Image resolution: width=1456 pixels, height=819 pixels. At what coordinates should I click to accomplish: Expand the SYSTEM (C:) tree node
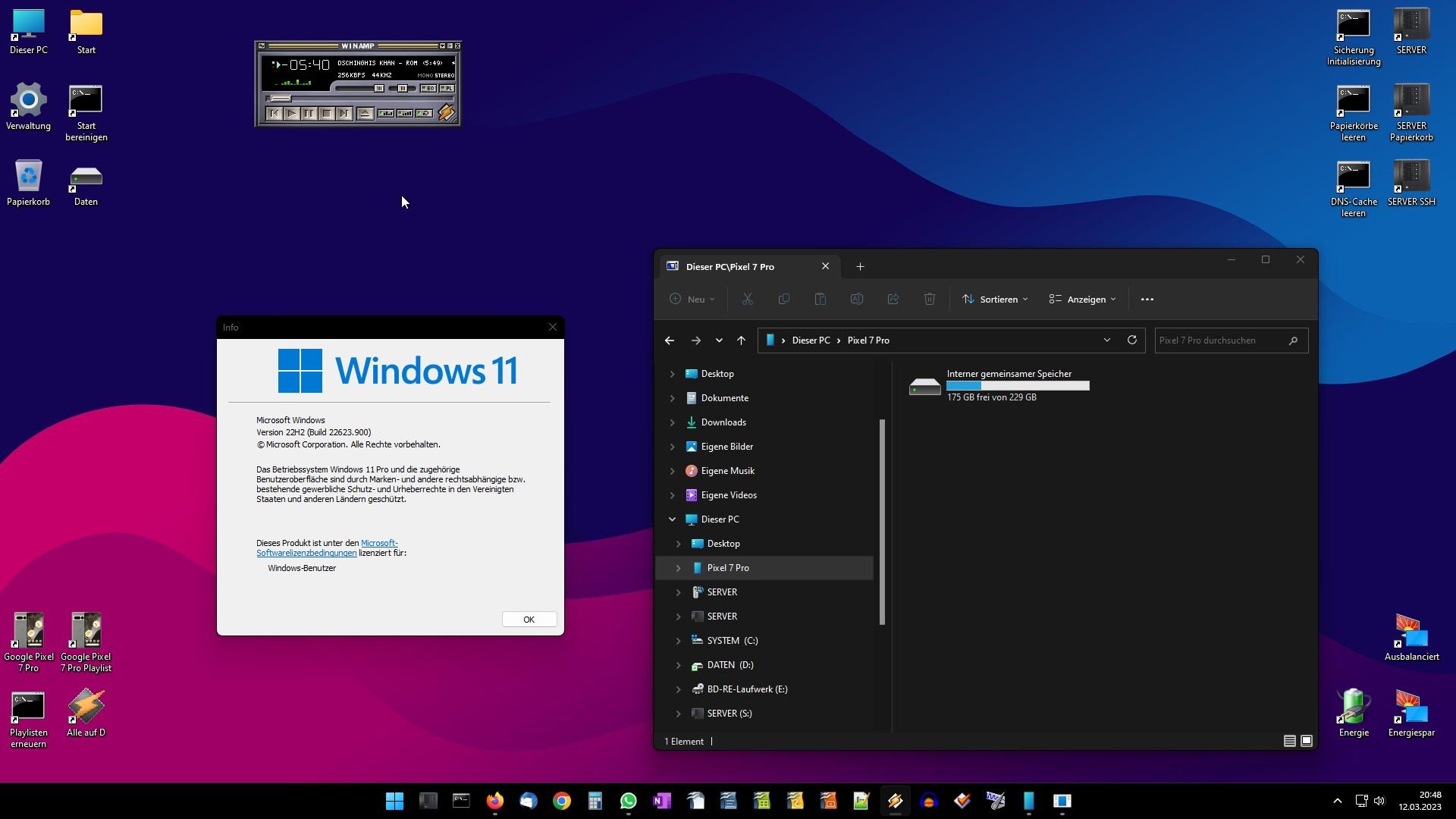[x=678, y=641]
